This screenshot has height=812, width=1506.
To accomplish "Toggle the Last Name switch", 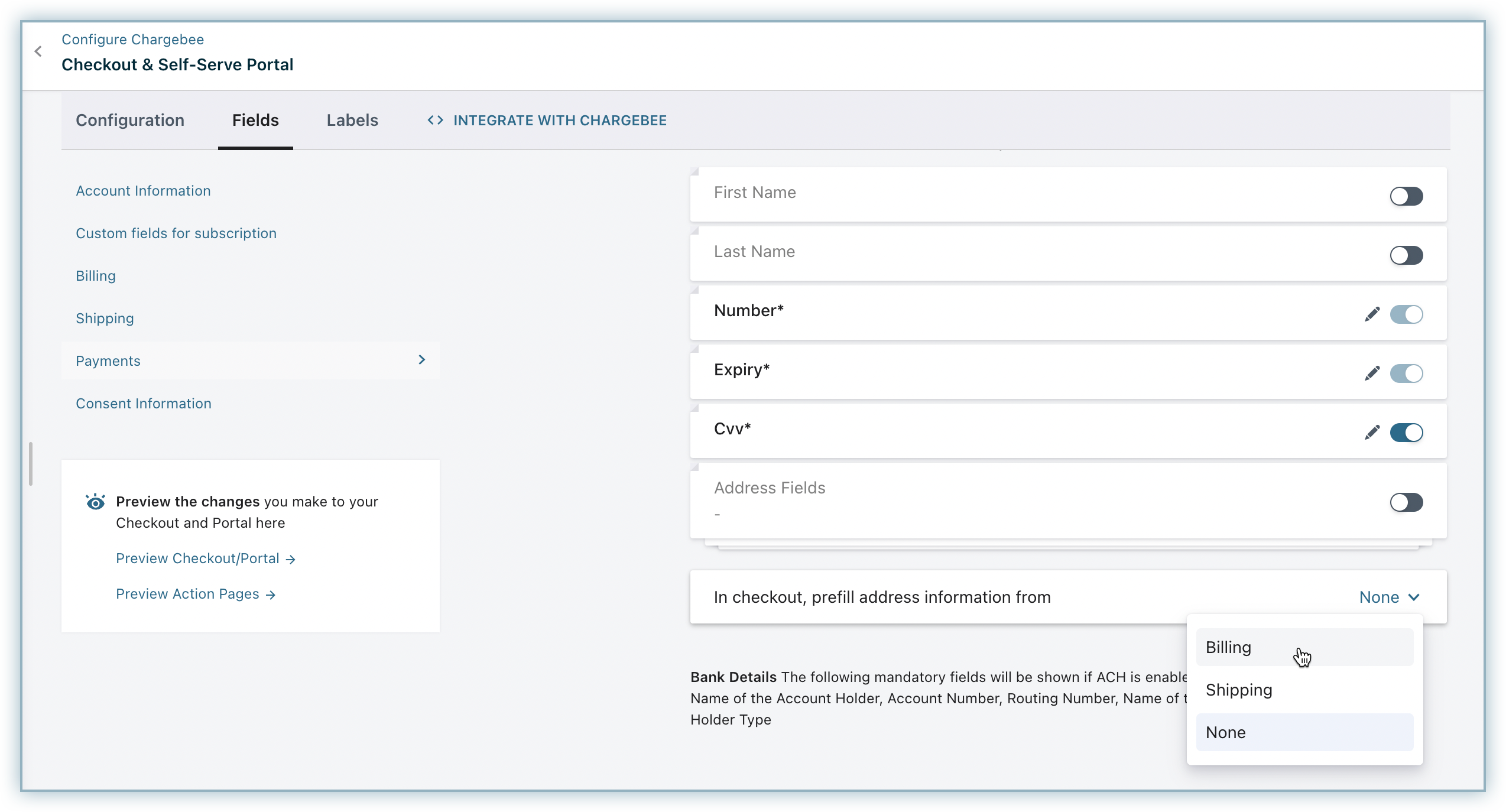I will coord(1406,255).
